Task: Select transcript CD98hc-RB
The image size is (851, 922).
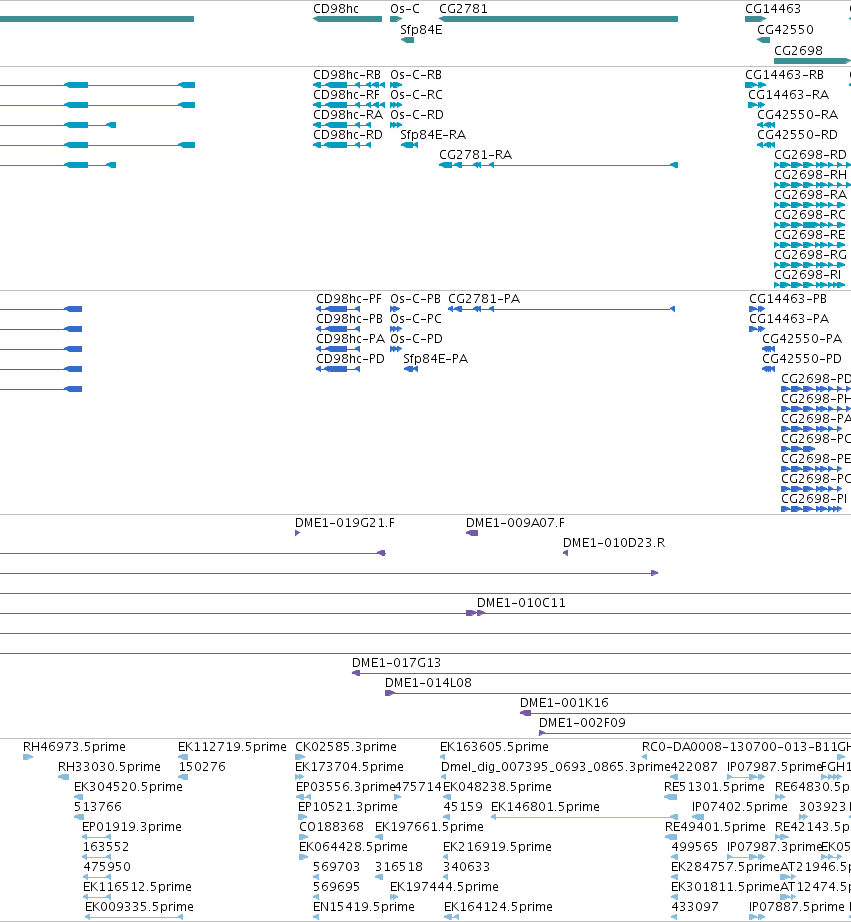Action: click(349, 85)
